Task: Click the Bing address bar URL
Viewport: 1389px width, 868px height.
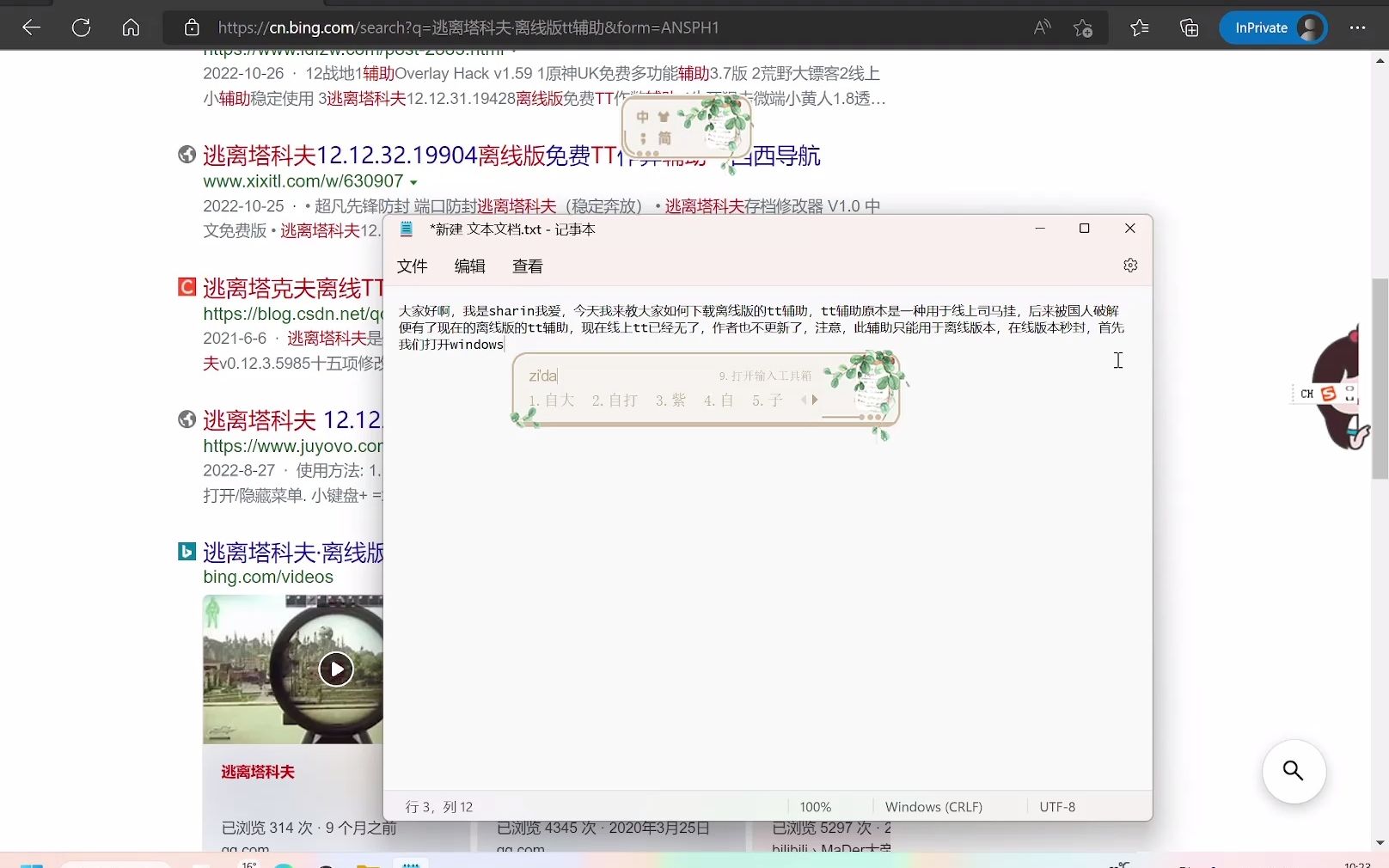Action: coord(468,28)
